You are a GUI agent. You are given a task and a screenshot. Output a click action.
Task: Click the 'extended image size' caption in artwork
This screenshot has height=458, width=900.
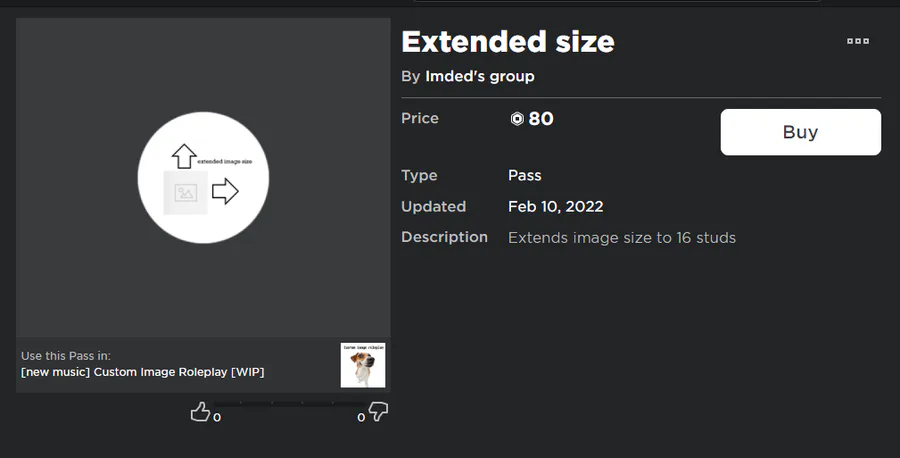(x=224, y=161)
